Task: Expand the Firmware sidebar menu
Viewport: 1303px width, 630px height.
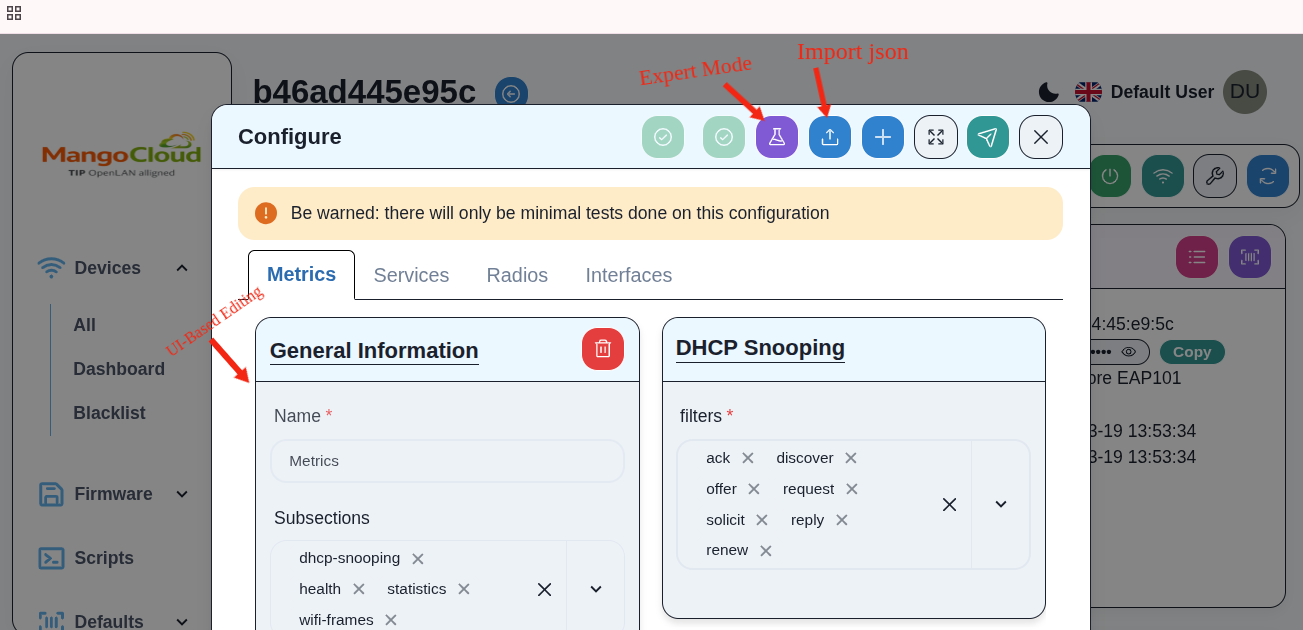Action: (x=182, y=494)
